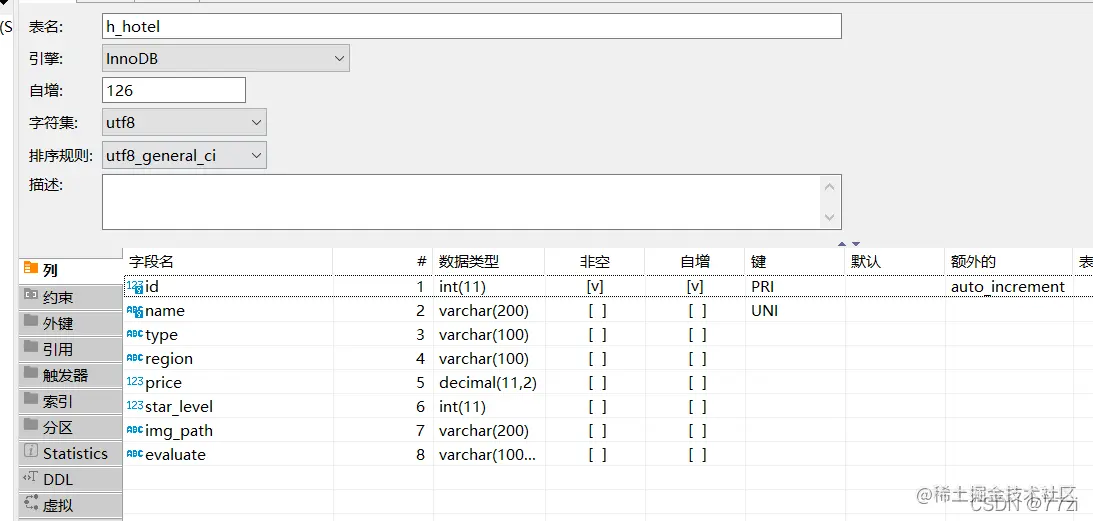Click the 额外的 column header
Image resolution: width=1093 pixels, height=521 pixels.
click(x=1009, y=262)
